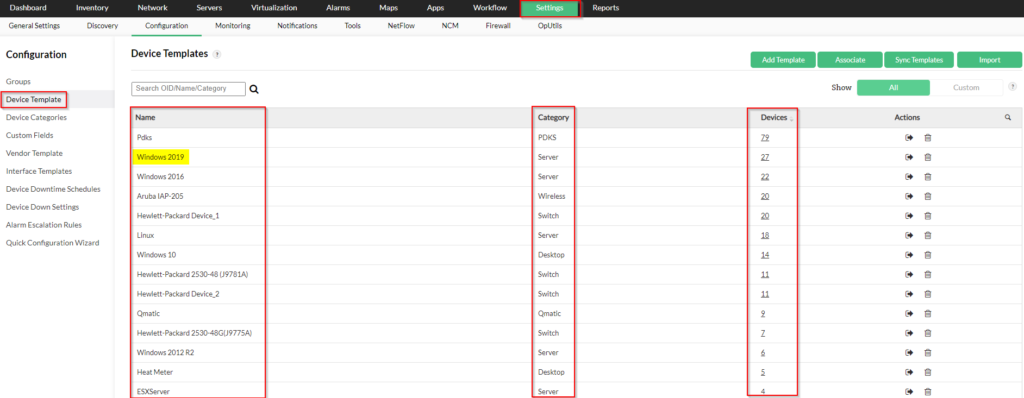The height and width of the screenshot is (398, 1024).
Task: Click the Associate button
Action: [850, 59]
